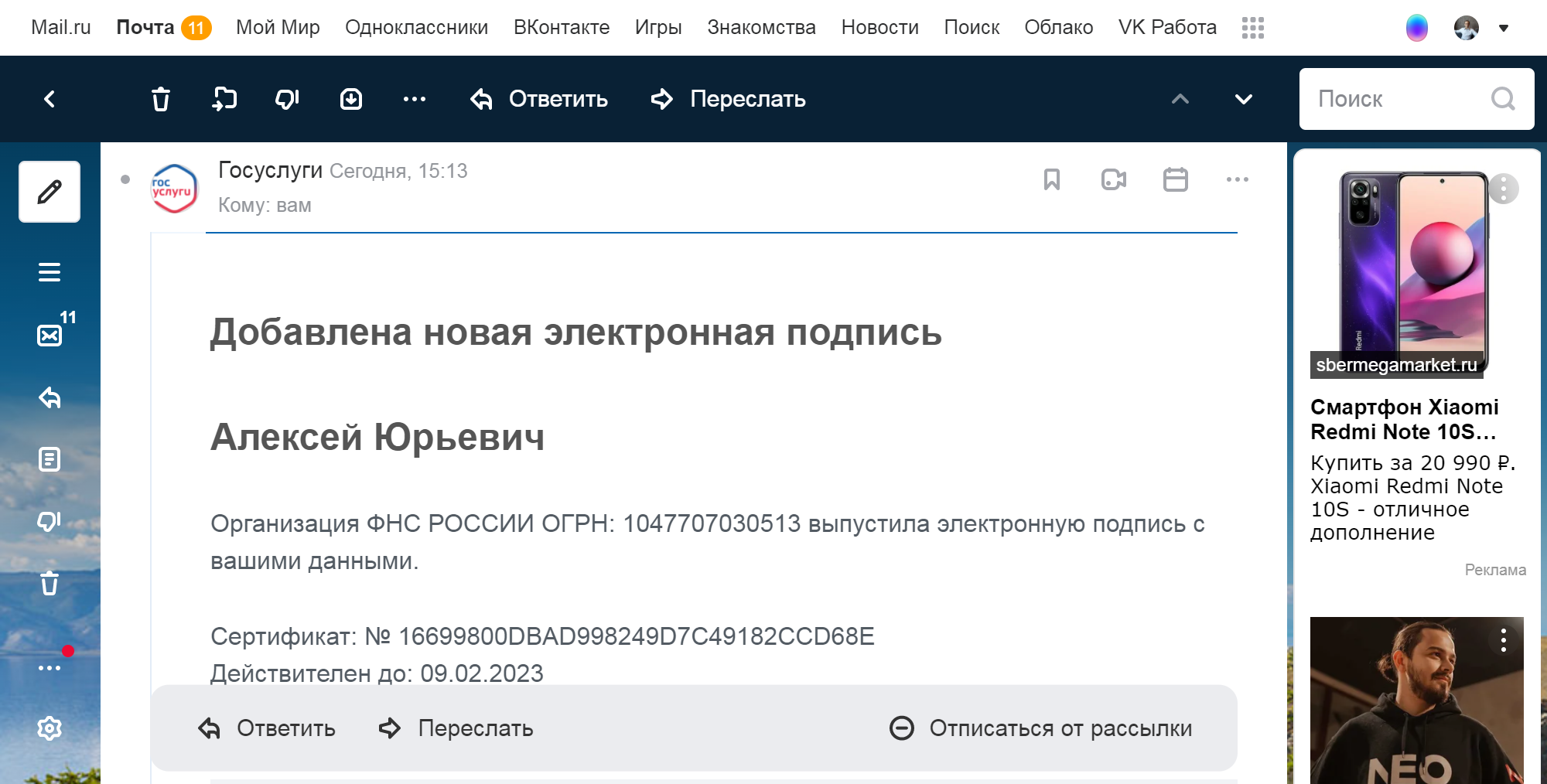Open Mail.ru portal link

(61, 28)
